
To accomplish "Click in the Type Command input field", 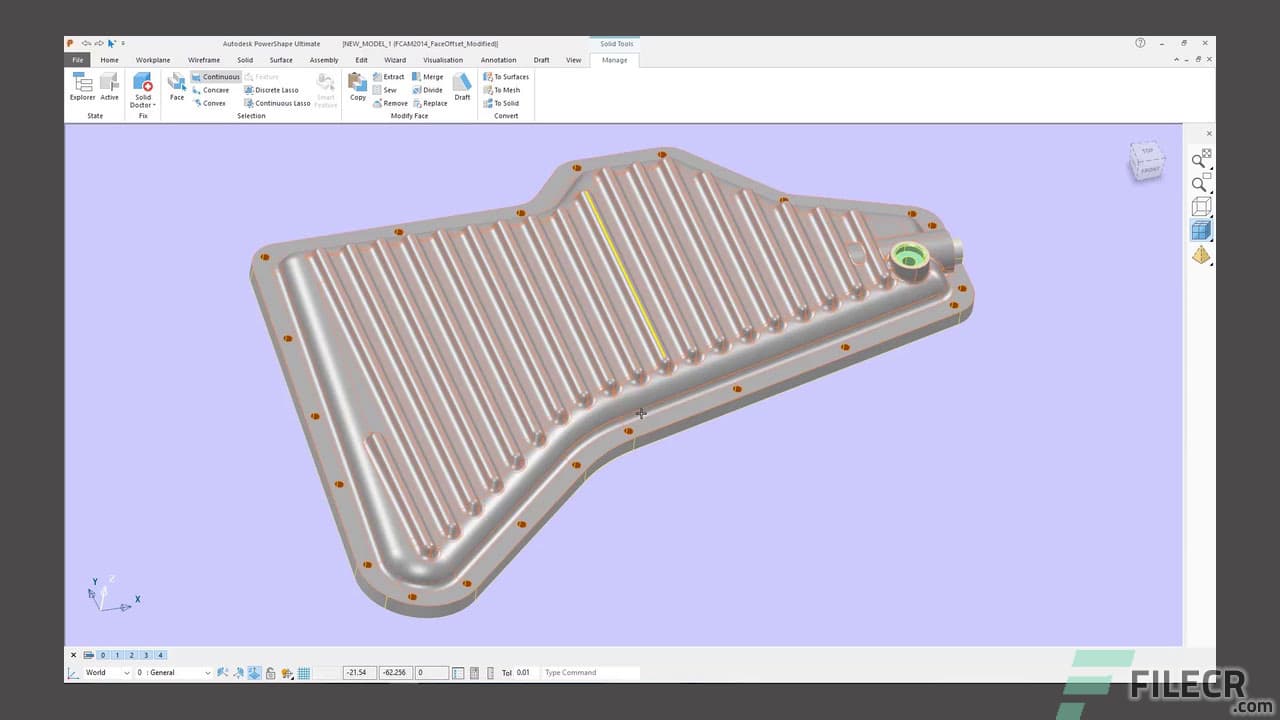I will (x=590, y=672).
